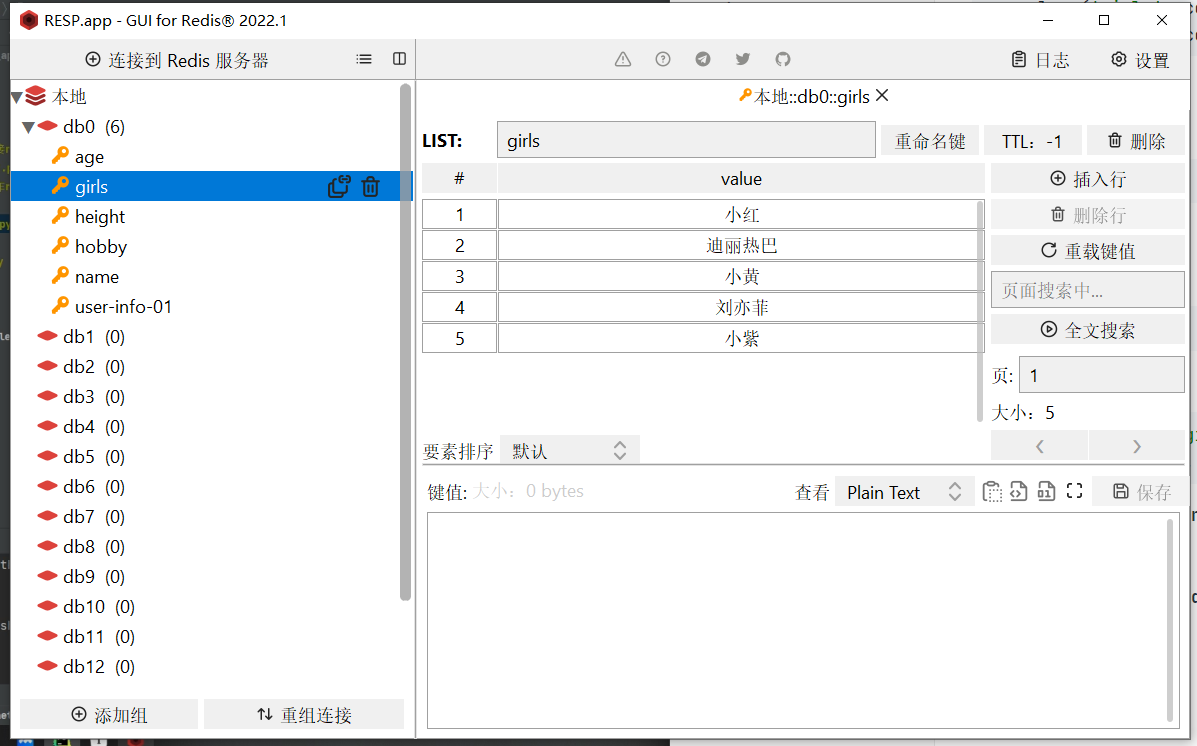
Task: Open 设置 settings
Action: pos(1140,60)
